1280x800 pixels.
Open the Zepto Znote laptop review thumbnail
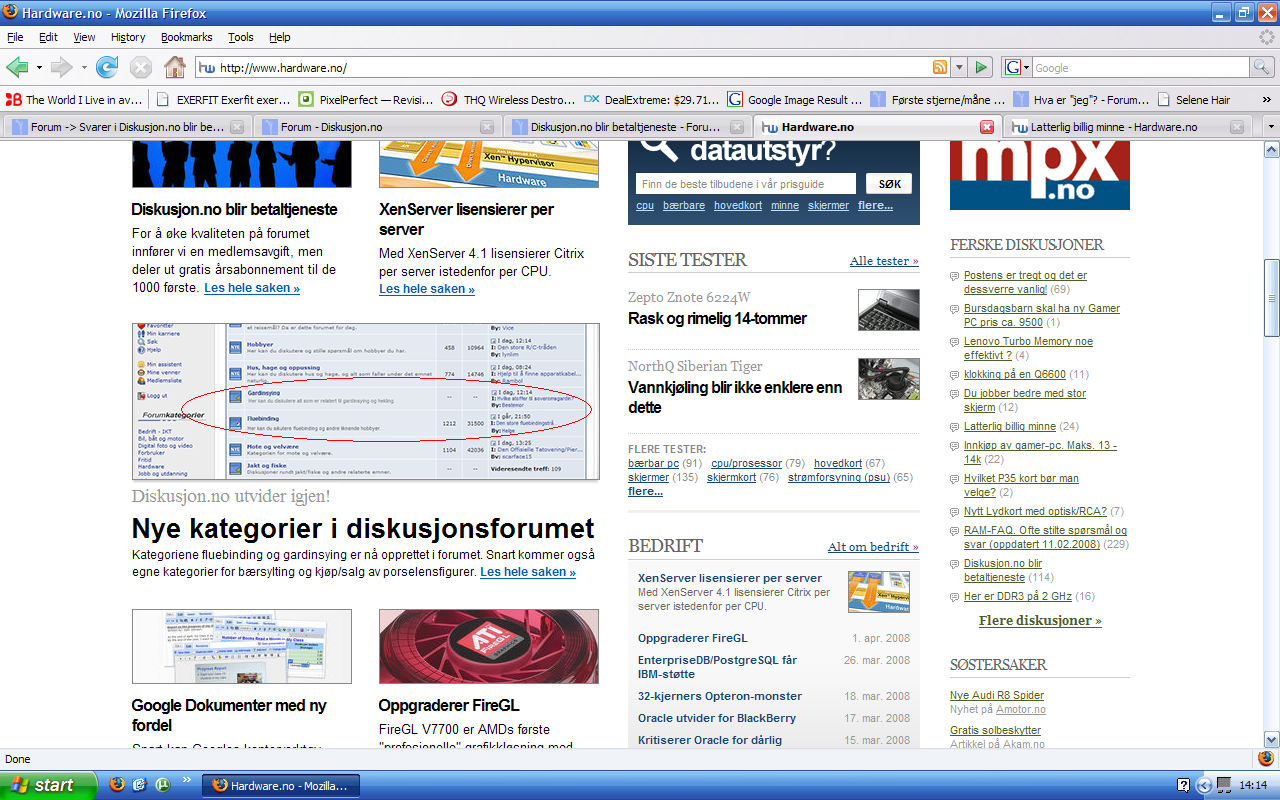point(888,310)
